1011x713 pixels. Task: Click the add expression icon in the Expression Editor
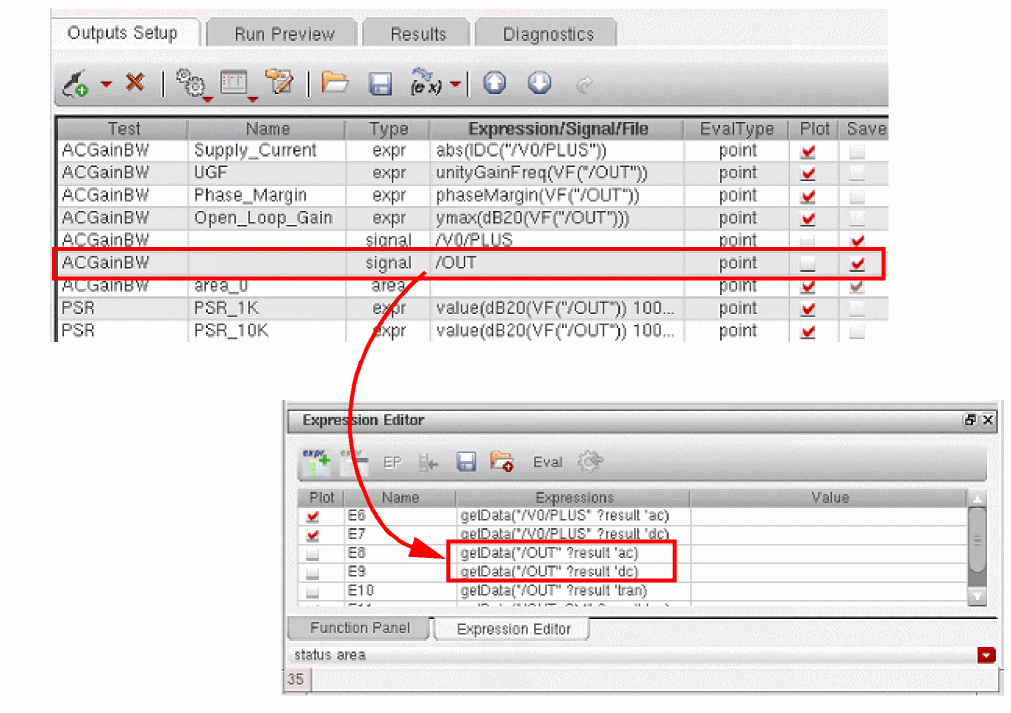coord(316,462)
